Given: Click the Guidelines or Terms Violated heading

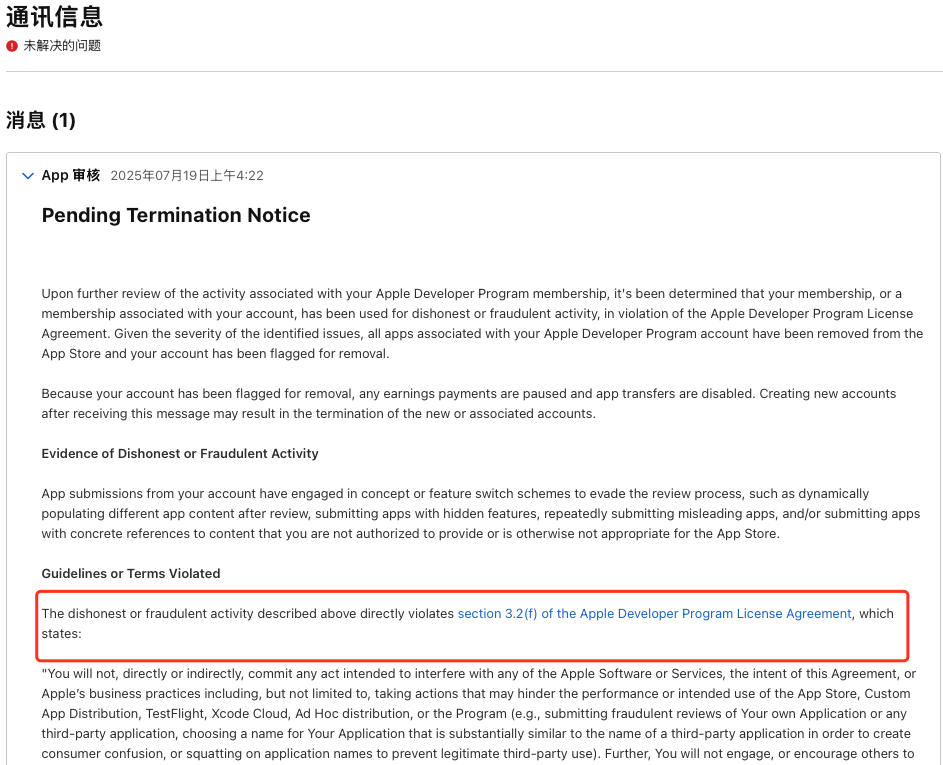Looking at the screenshot, I should click(131, 573).
